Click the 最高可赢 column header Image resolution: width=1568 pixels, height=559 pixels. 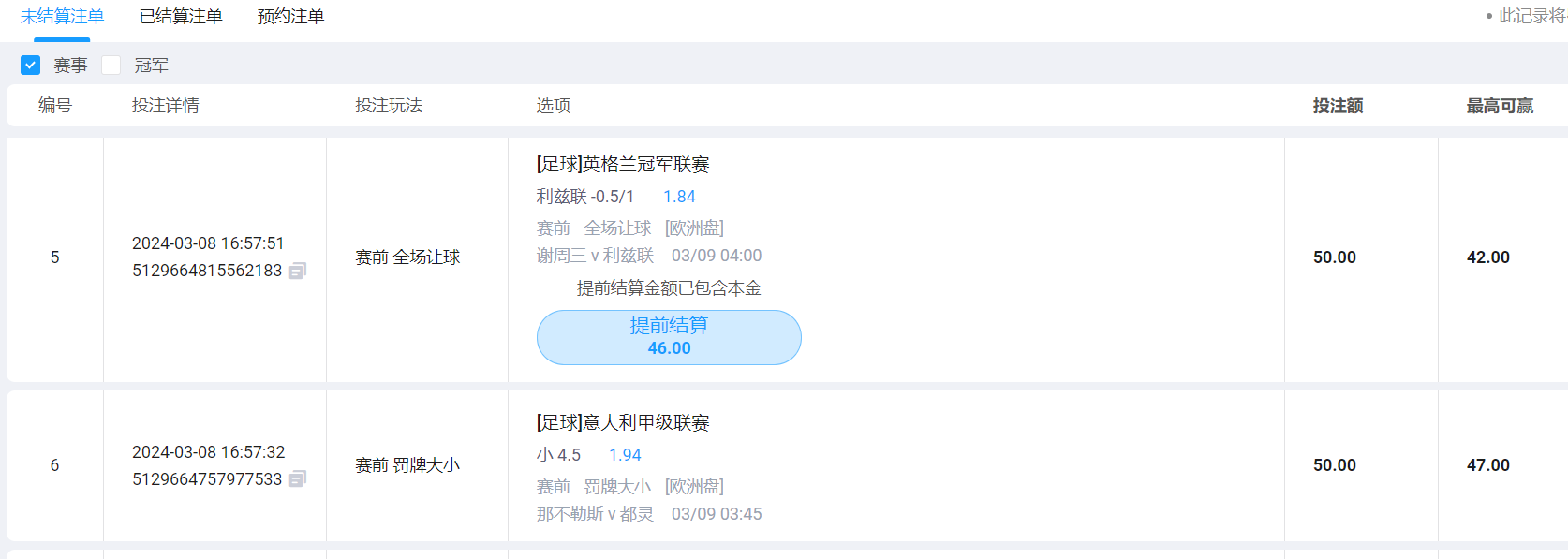point(1500,106)
